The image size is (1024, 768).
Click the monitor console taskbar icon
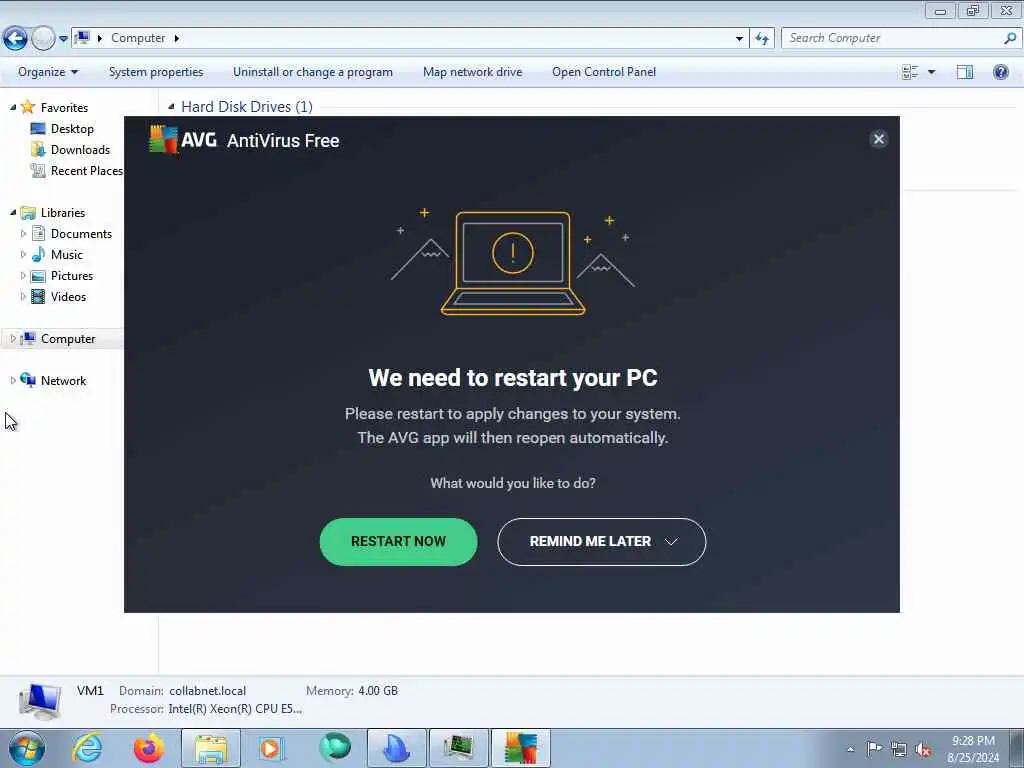tap(458, 748)
